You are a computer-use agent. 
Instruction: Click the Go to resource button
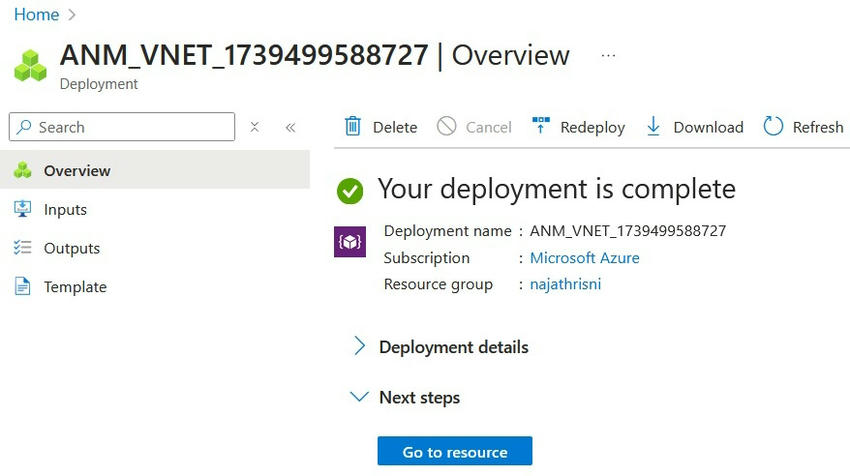pos(455,452)
